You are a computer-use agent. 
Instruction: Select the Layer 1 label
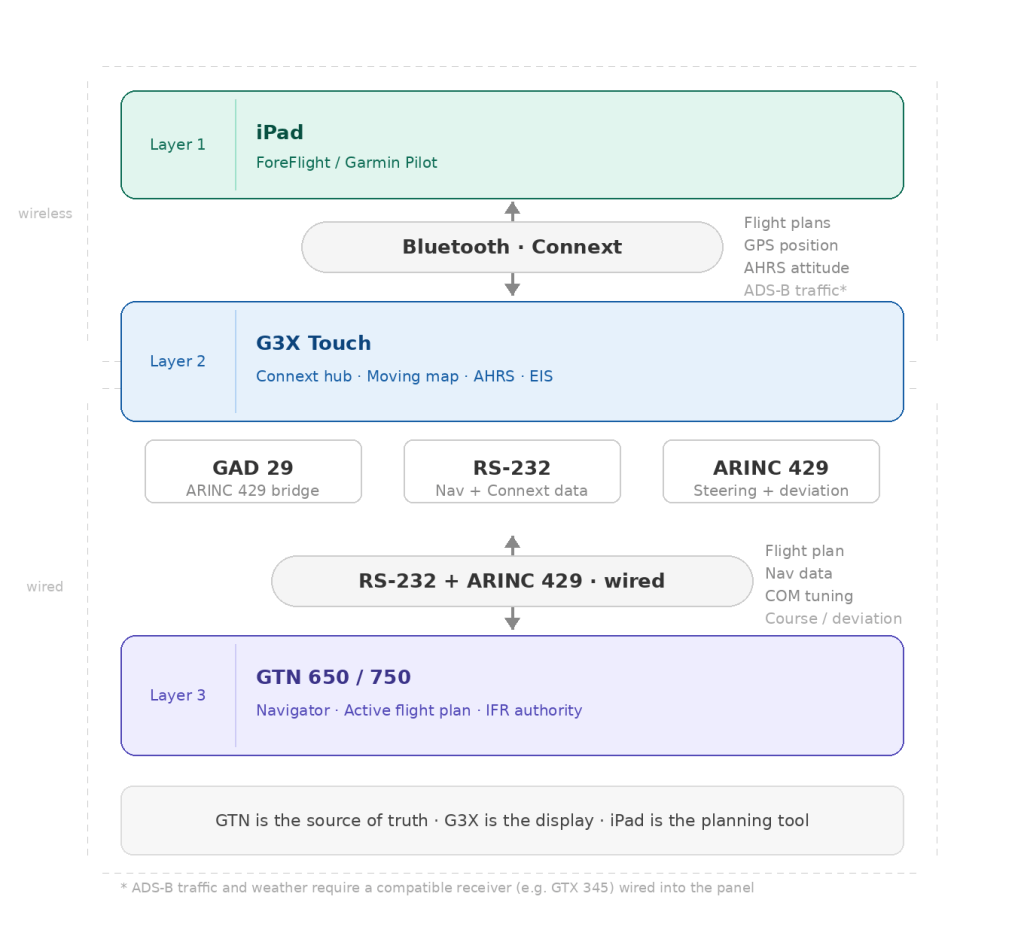coord(178,145)
